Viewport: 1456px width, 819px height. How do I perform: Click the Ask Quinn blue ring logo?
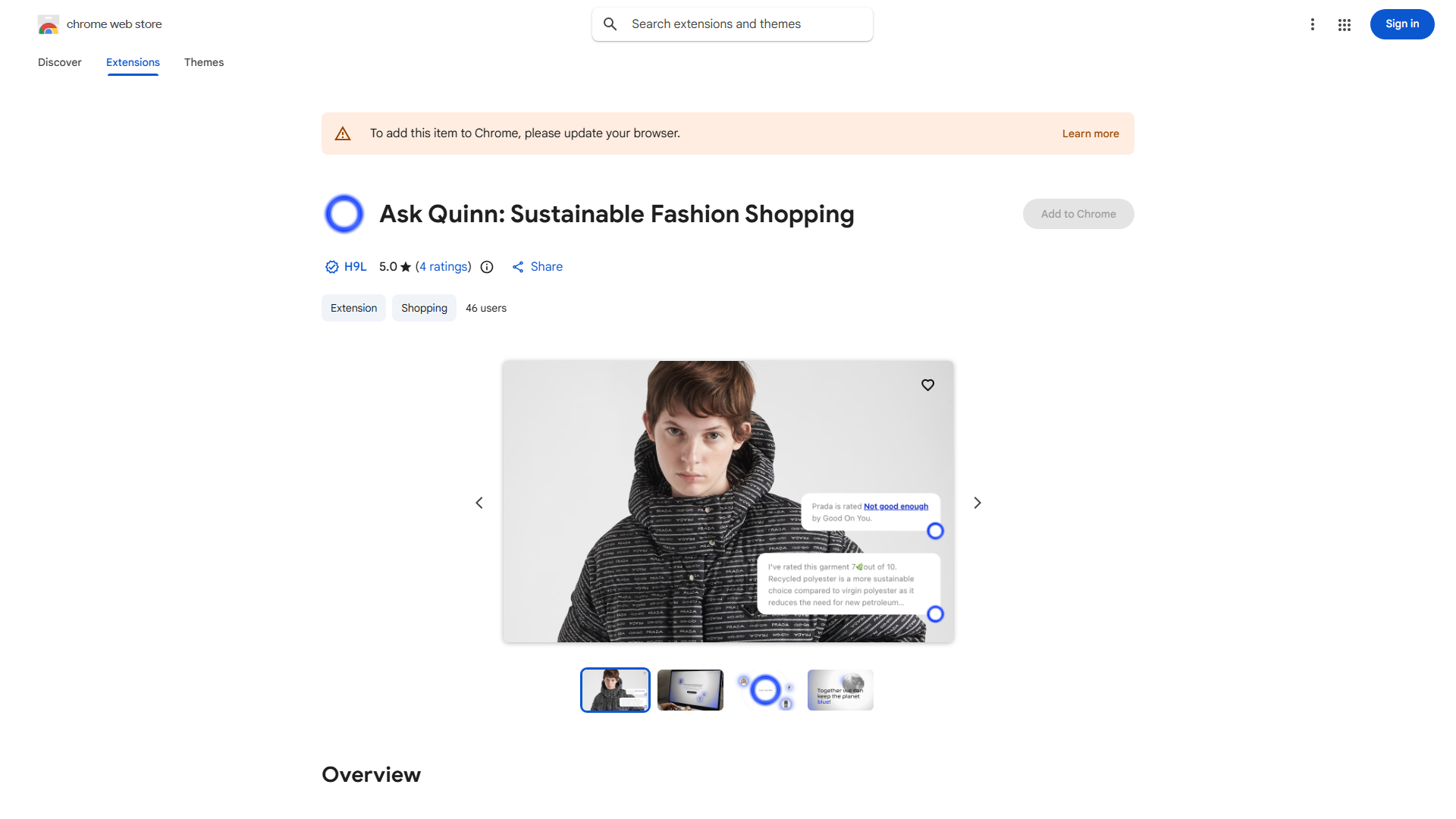[344, 214]
